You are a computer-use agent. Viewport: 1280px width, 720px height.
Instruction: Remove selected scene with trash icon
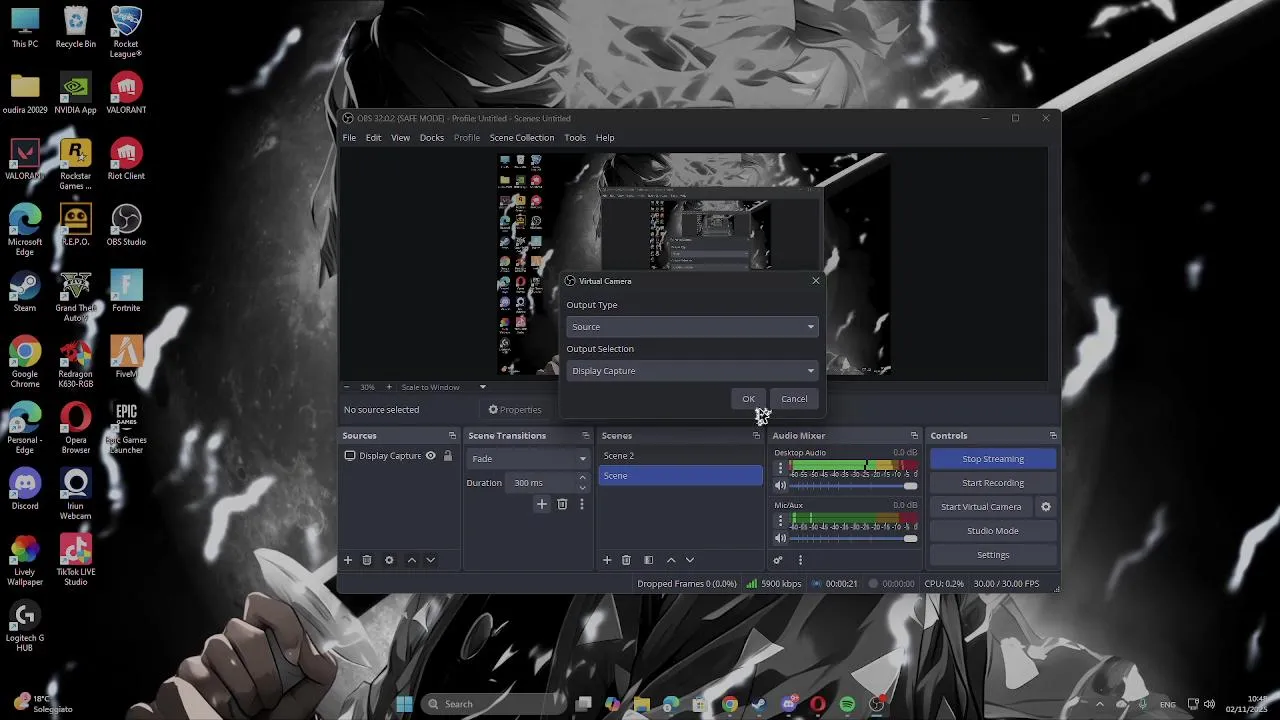(x=626, y=560)
